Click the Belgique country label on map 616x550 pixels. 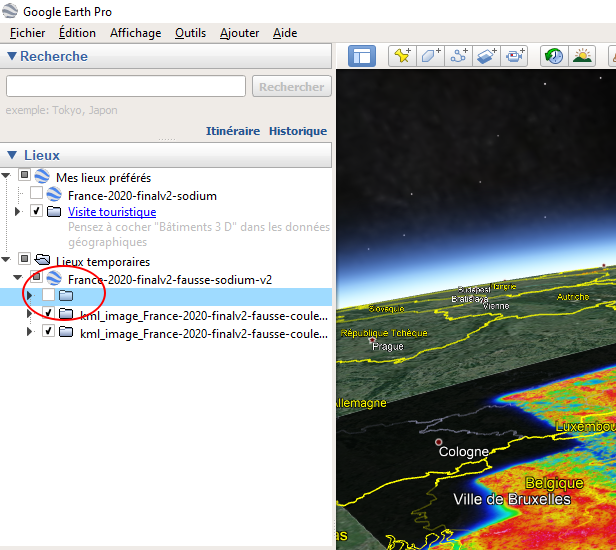(554, 483)
